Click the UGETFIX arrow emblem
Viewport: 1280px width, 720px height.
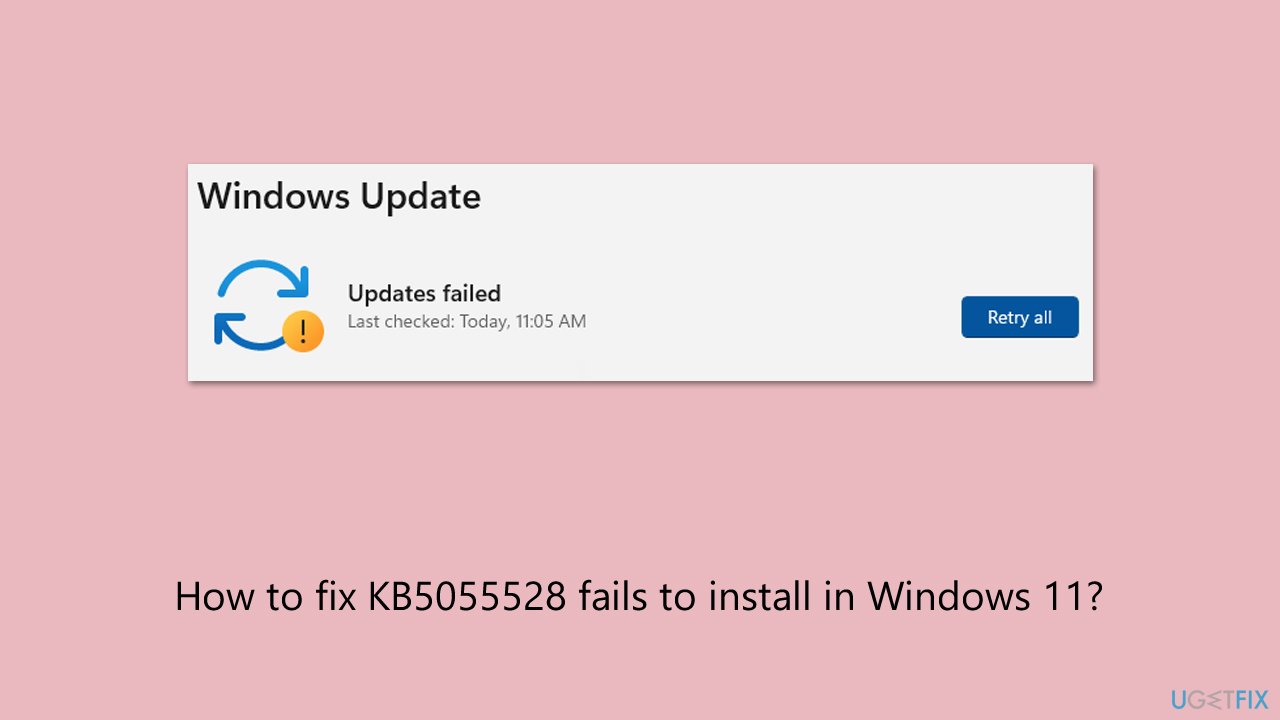click(1213, 699)
